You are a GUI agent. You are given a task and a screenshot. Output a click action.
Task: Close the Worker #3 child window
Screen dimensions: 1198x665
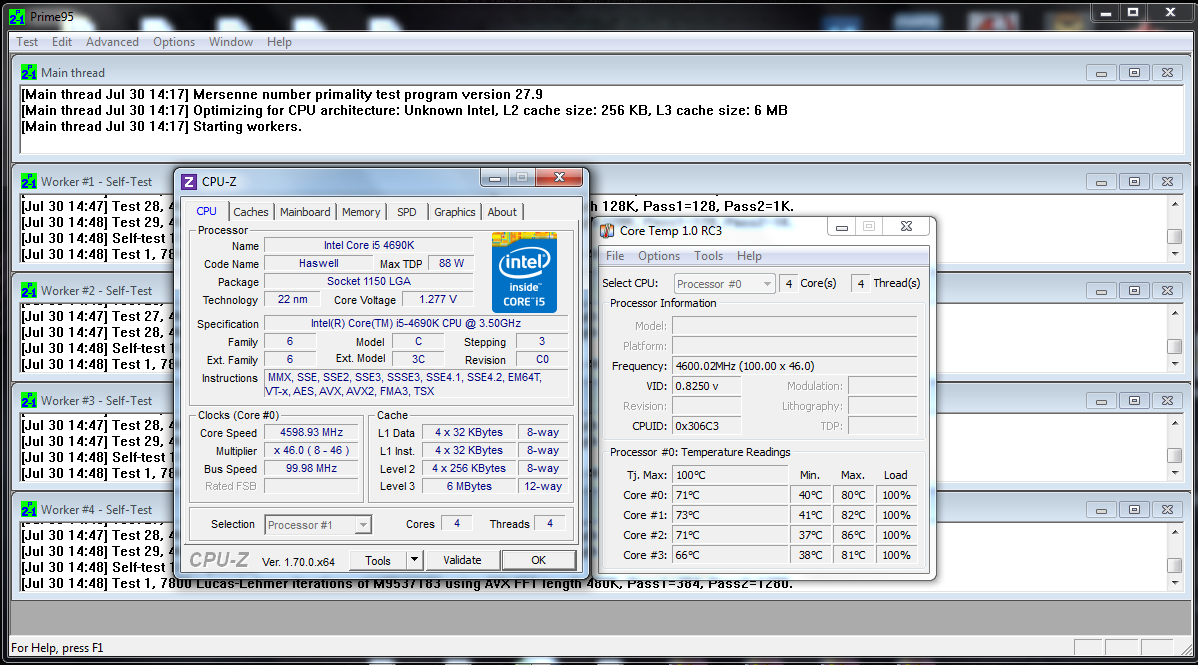[1167, 401]
